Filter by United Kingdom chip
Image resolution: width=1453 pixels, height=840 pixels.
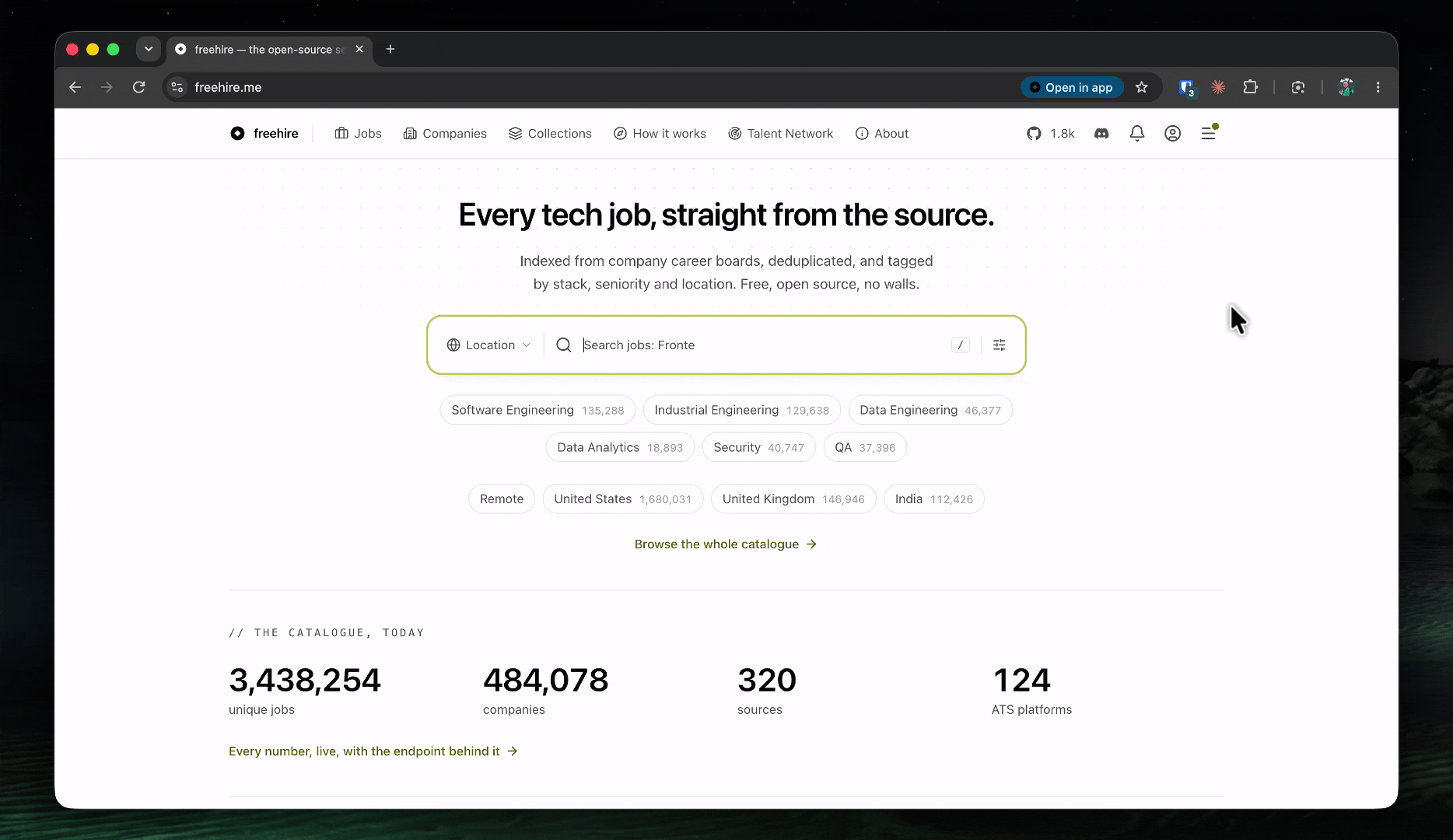(793, 499)
